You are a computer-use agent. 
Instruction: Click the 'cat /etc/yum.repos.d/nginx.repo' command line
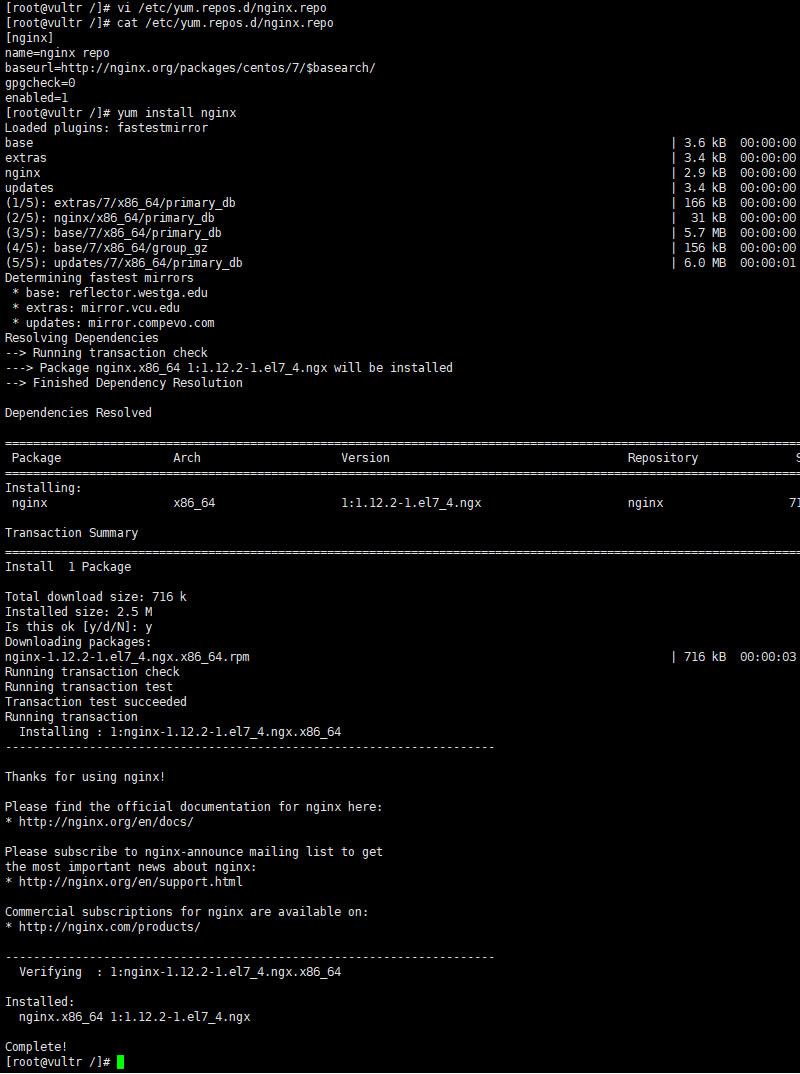(169, 23)
